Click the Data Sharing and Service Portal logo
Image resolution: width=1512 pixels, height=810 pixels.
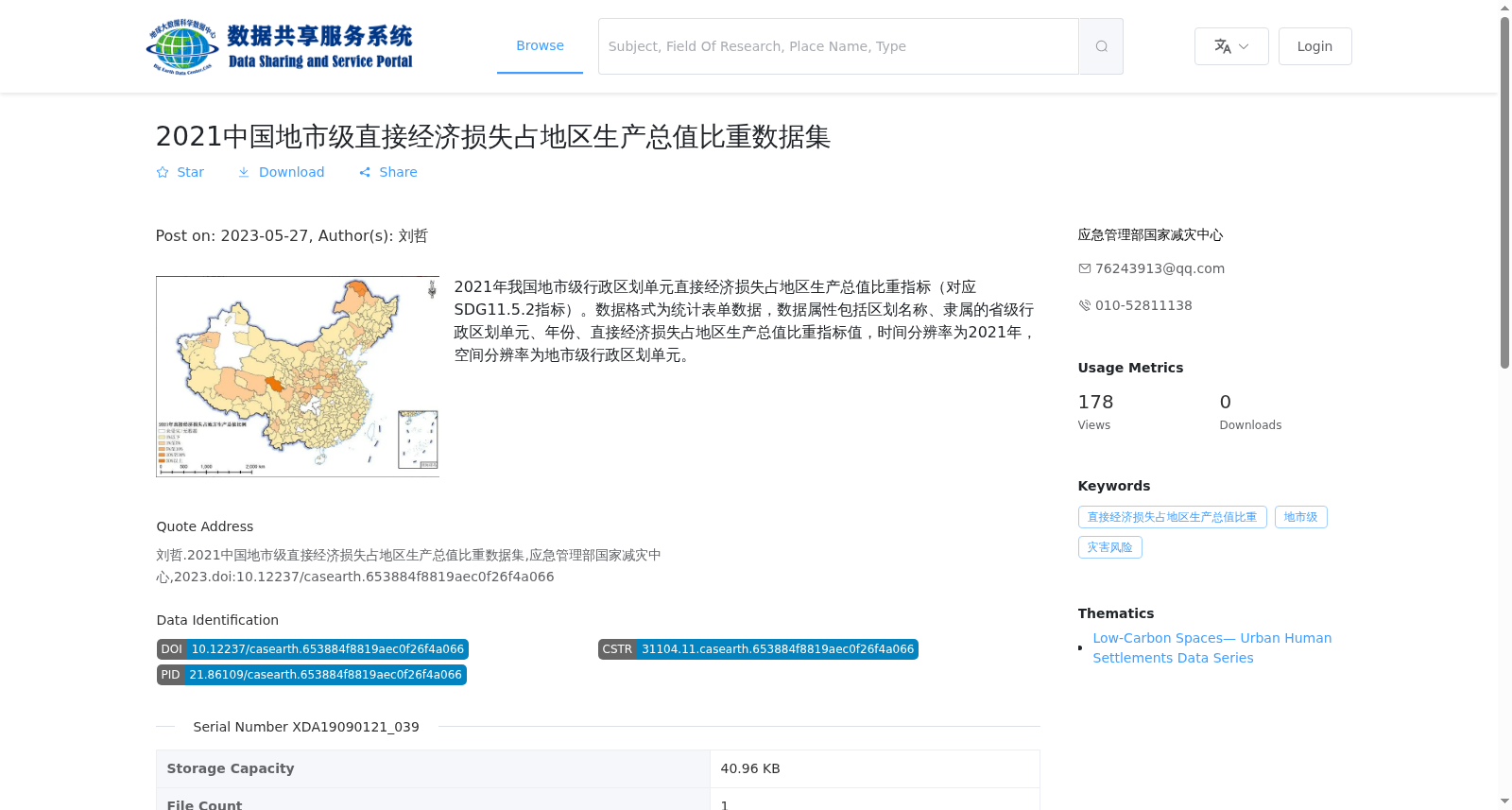[280, 46]
